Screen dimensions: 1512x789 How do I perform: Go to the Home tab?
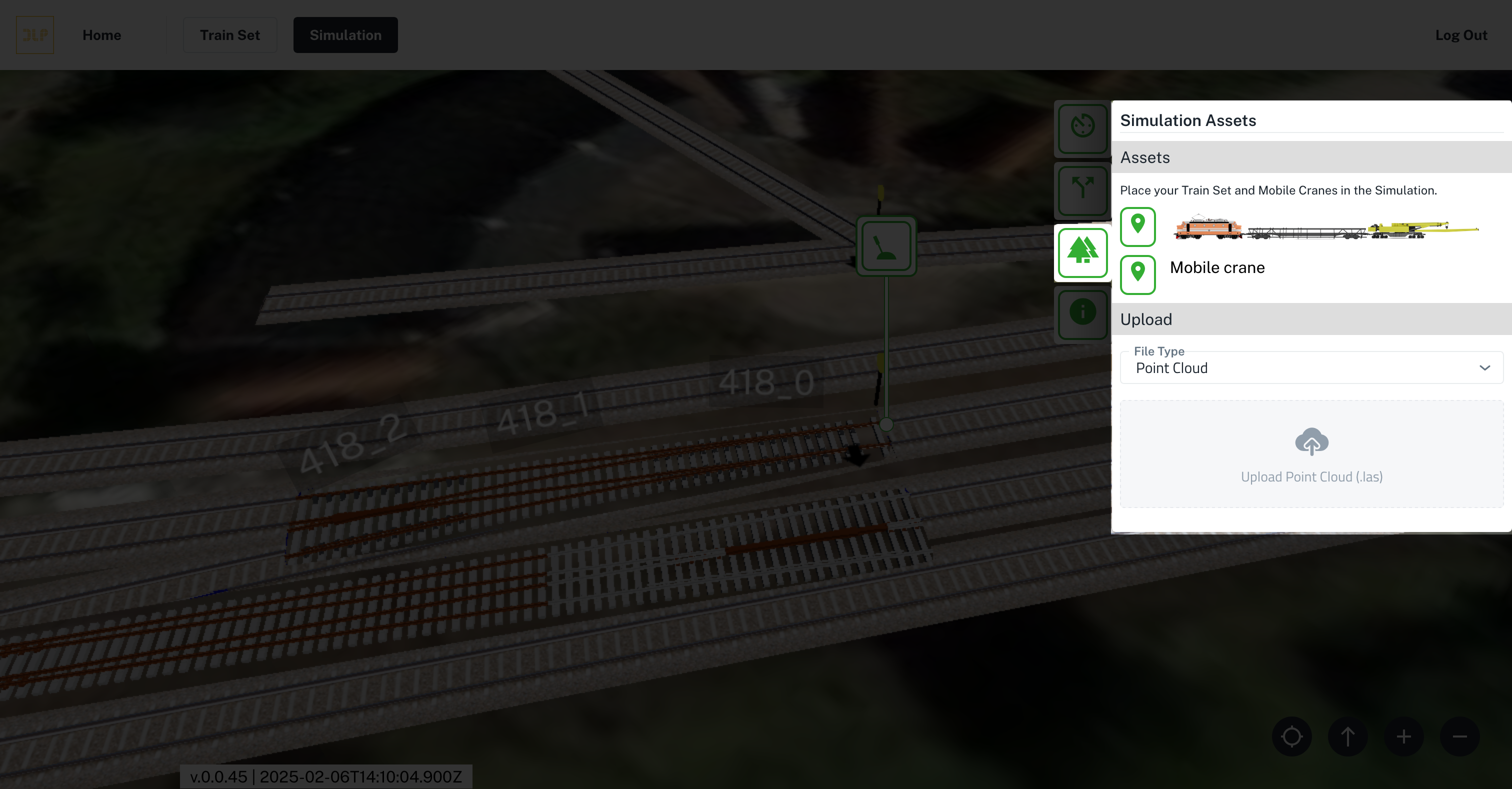(101, 35)
